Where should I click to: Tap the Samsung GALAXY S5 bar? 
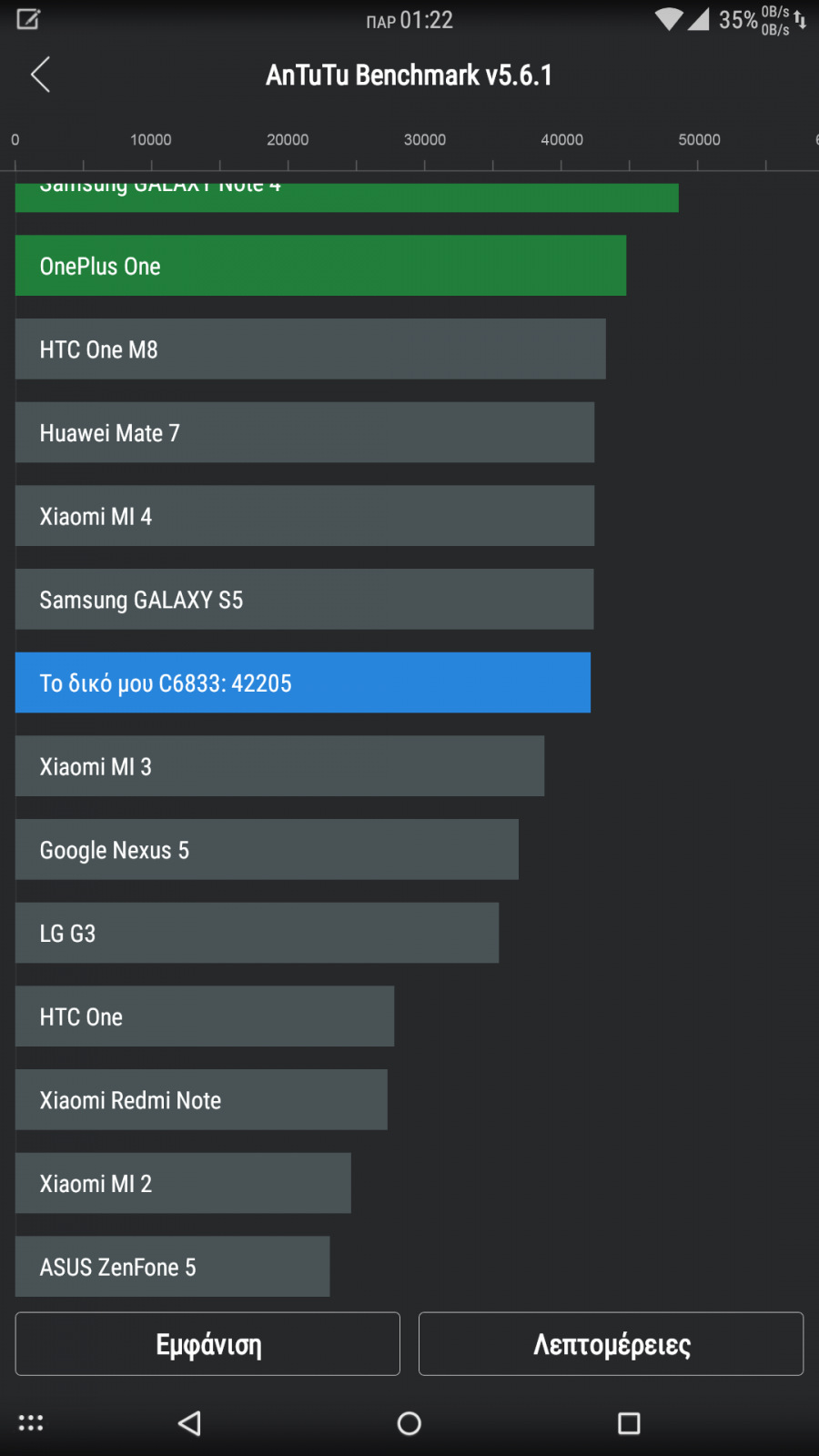(304, 599)
